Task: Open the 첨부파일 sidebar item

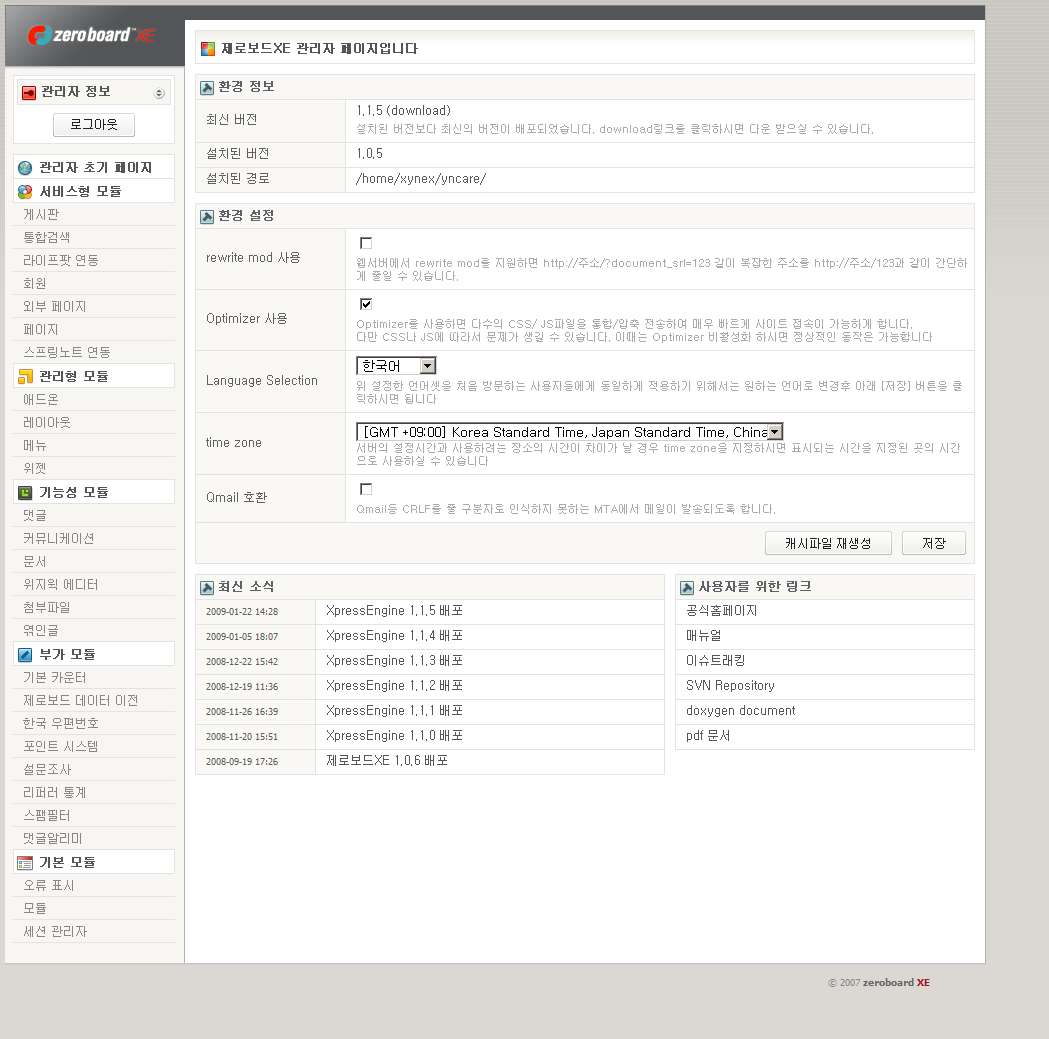Action: click(x=47, y=607)
